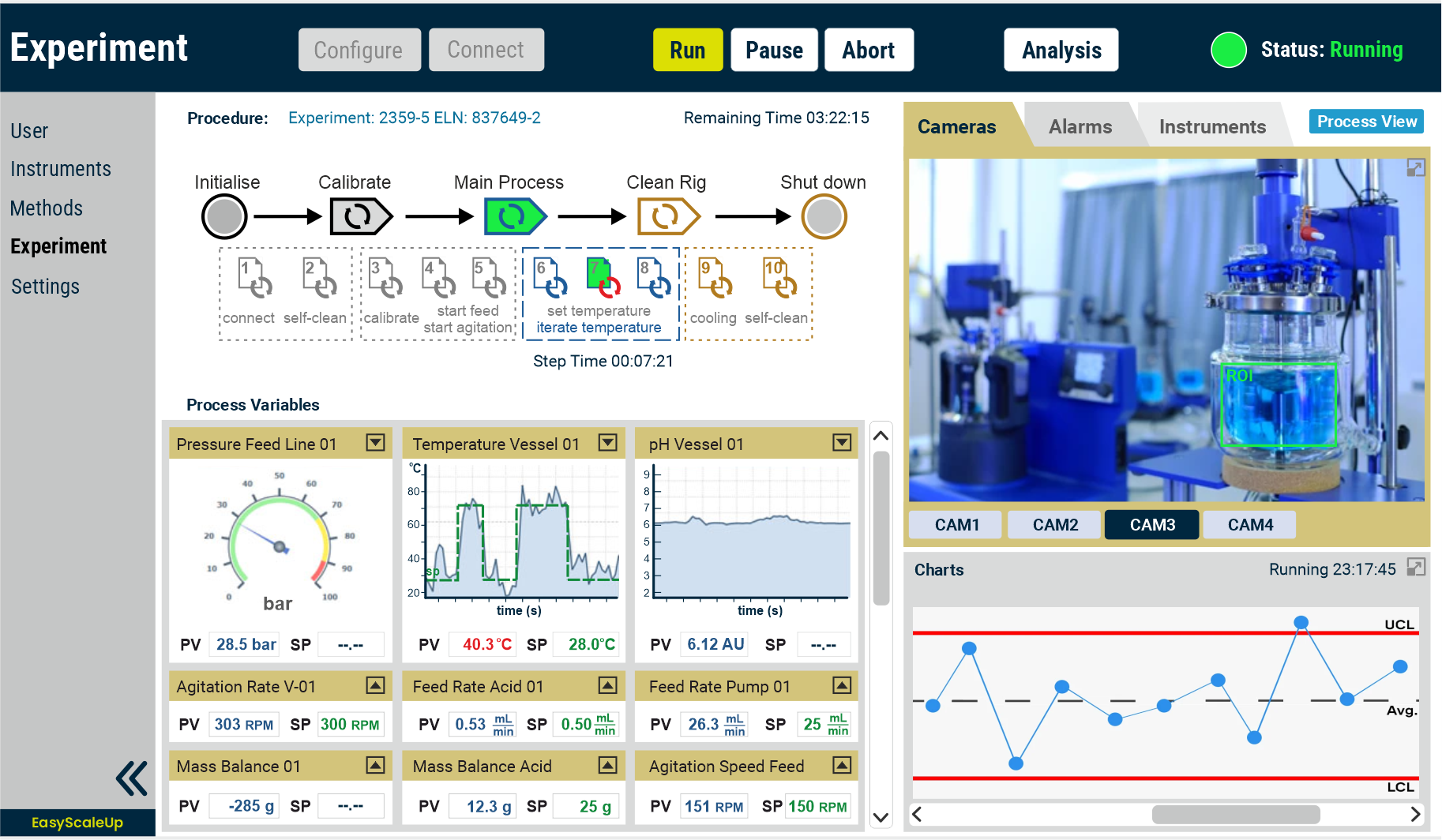Image resolution: width=1442 pixels, height=840 pixels.
Task: Switch camera feed to CAM4
Action: click(1250, 525)
